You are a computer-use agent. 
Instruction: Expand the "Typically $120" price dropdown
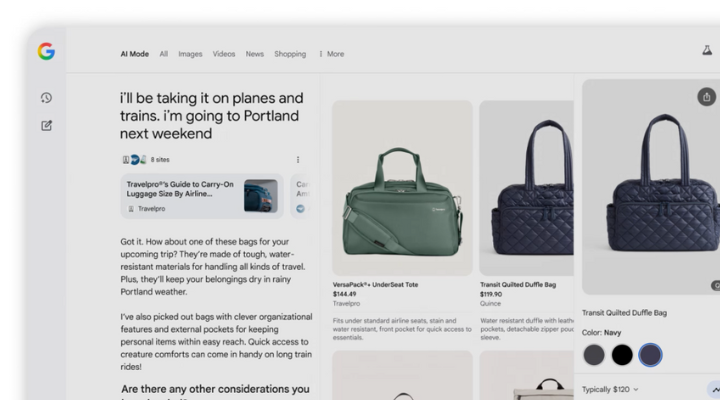pyautogui.click(x=610, y=389)
